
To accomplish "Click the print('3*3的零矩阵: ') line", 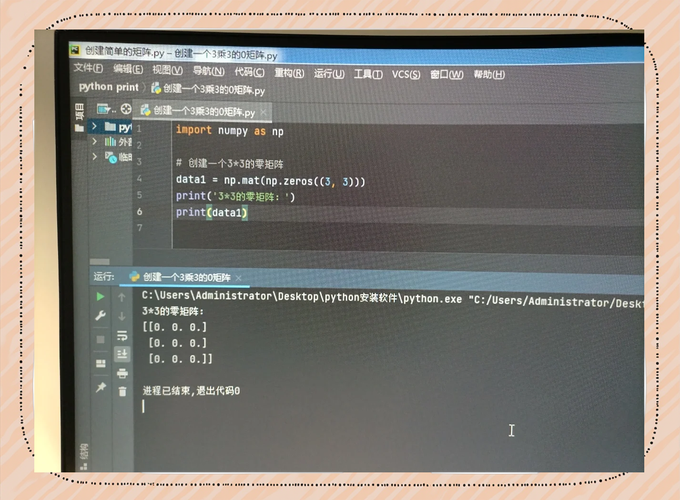I will [235, 196].
